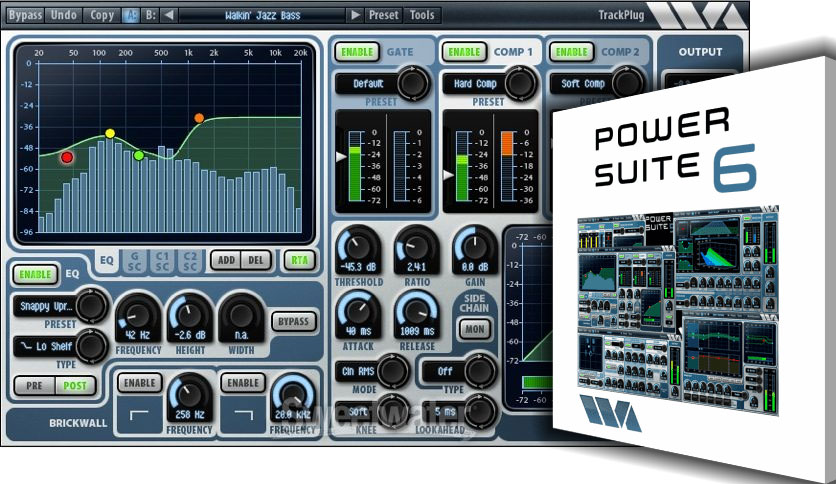
Task: Click the Wave Arts logo on box
Action: click(609, 413)
